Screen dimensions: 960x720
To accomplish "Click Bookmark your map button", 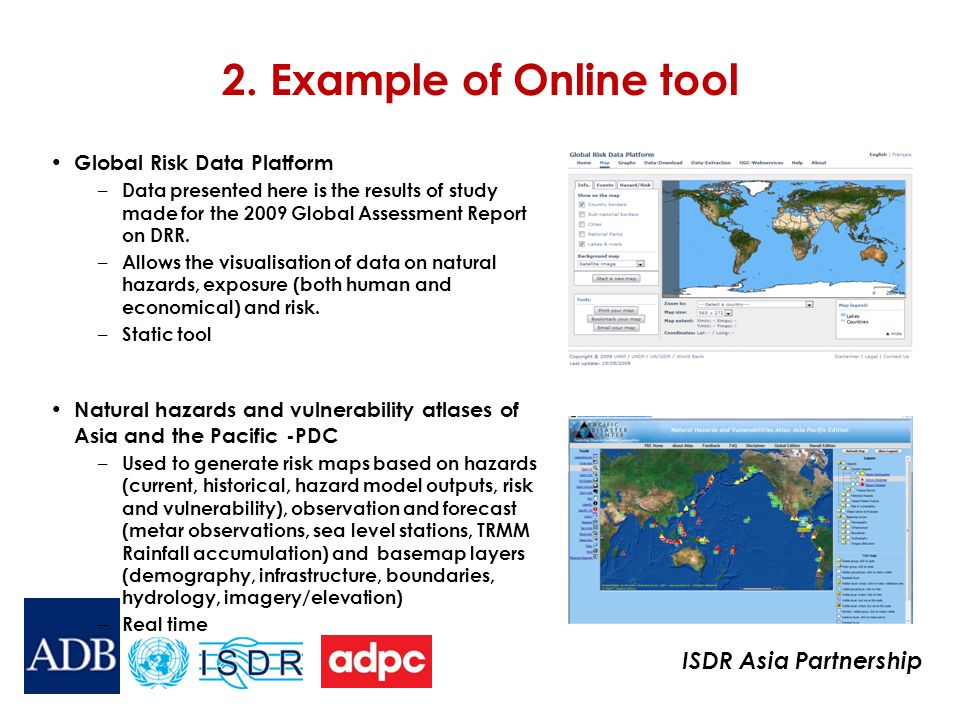I will click(x=616, y=319).
